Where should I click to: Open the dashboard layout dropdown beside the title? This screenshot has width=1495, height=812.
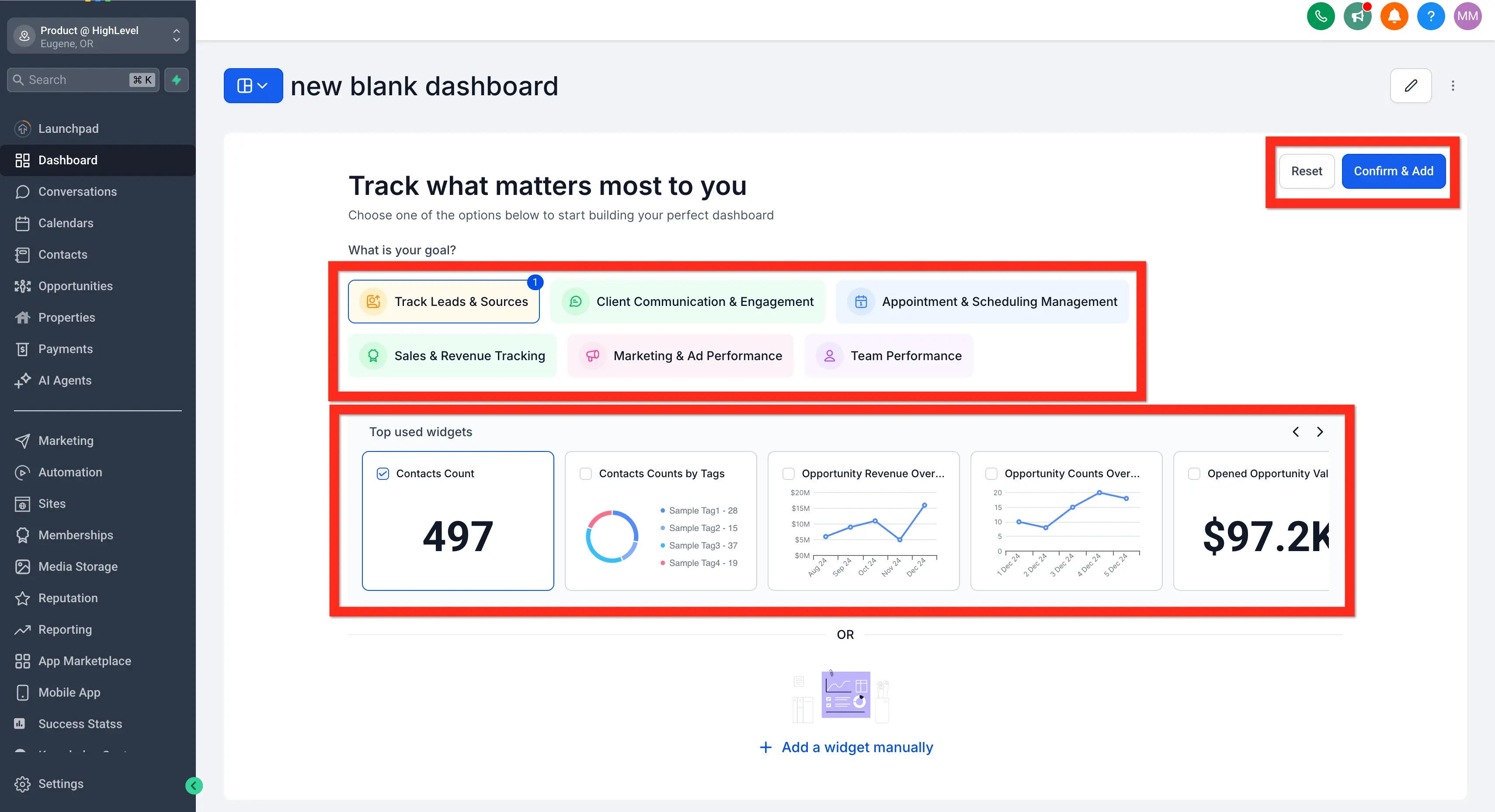point(253,85)
